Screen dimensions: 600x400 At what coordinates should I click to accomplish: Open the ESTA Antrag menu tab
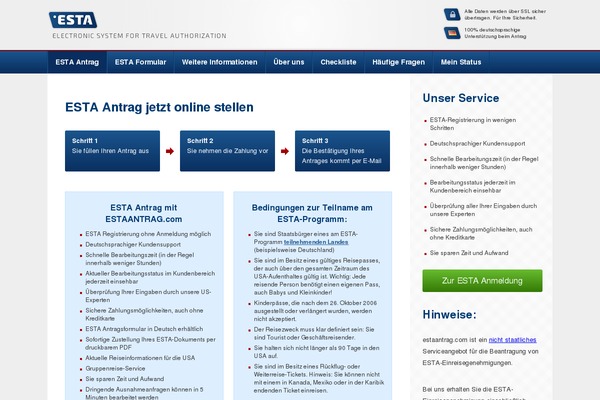click(x=77, y=62)
